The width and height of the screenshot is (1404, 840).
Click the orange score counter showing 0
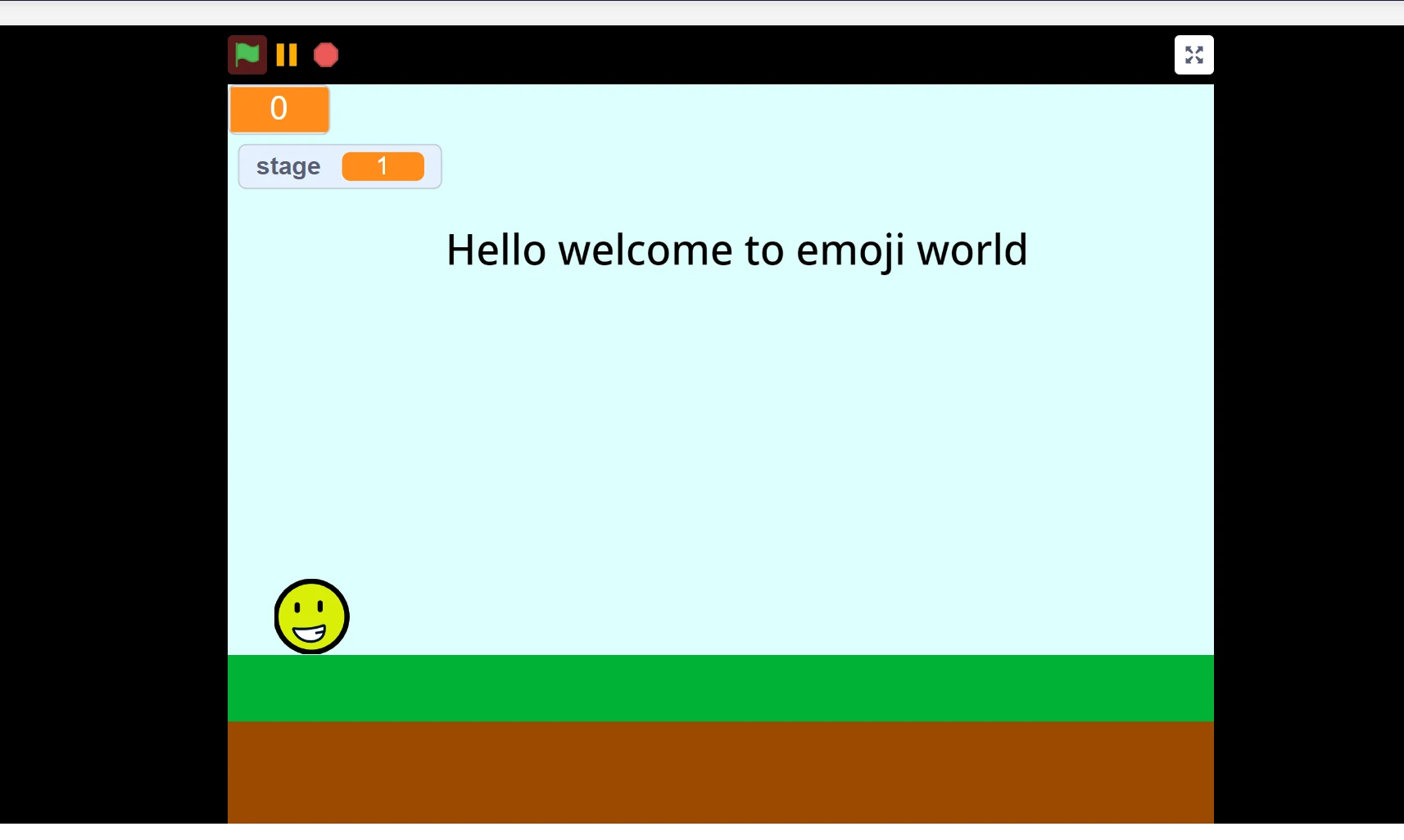click(279, 109)
